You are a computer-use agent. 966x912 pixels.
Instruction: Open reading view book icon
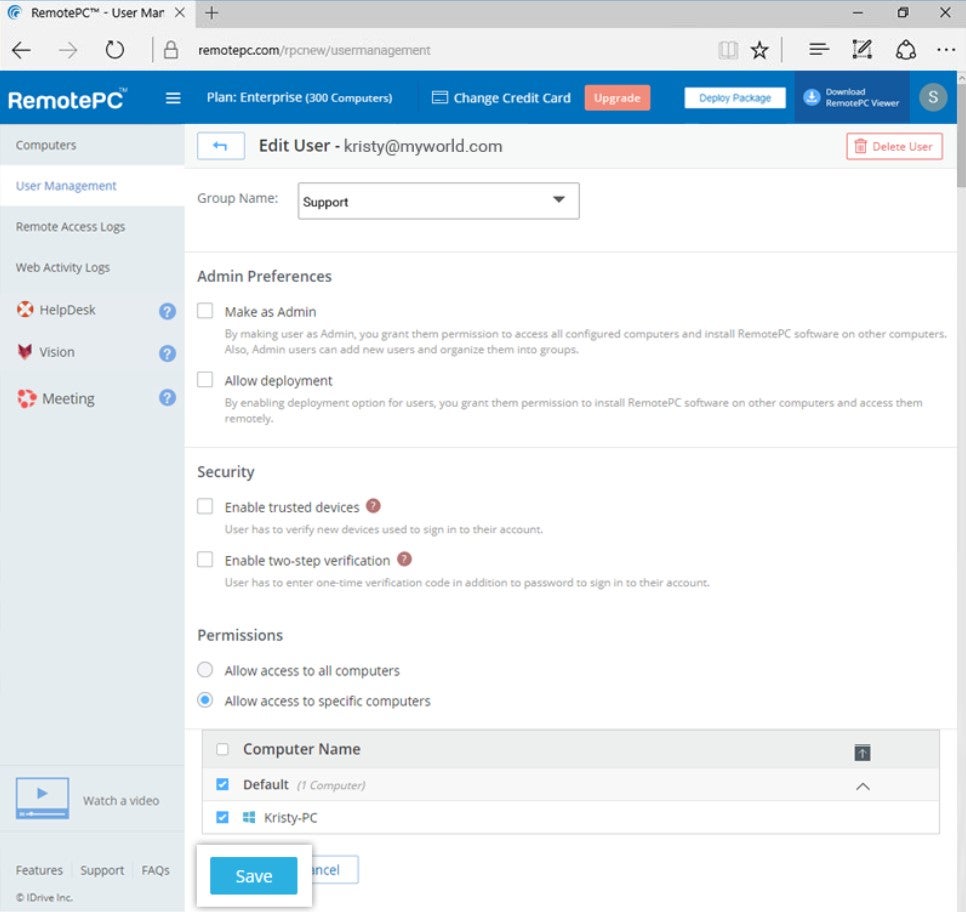[x=728, y=50]
